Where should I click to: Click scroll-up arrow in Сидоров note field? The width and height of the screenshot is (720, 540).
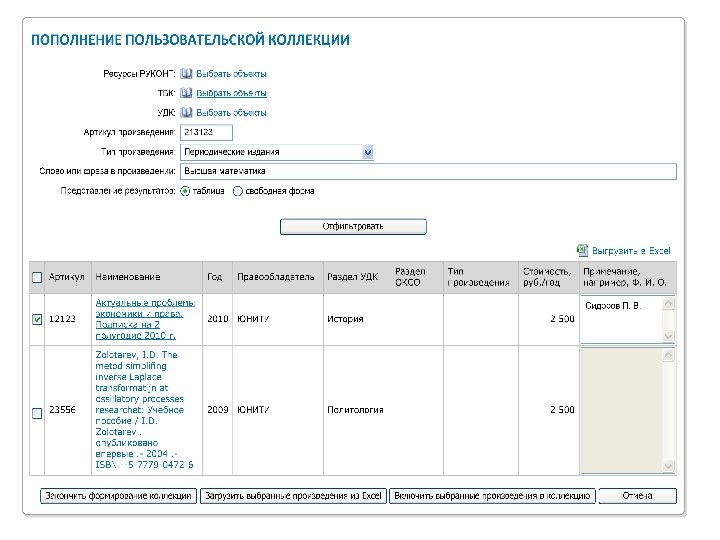[668, 303]
